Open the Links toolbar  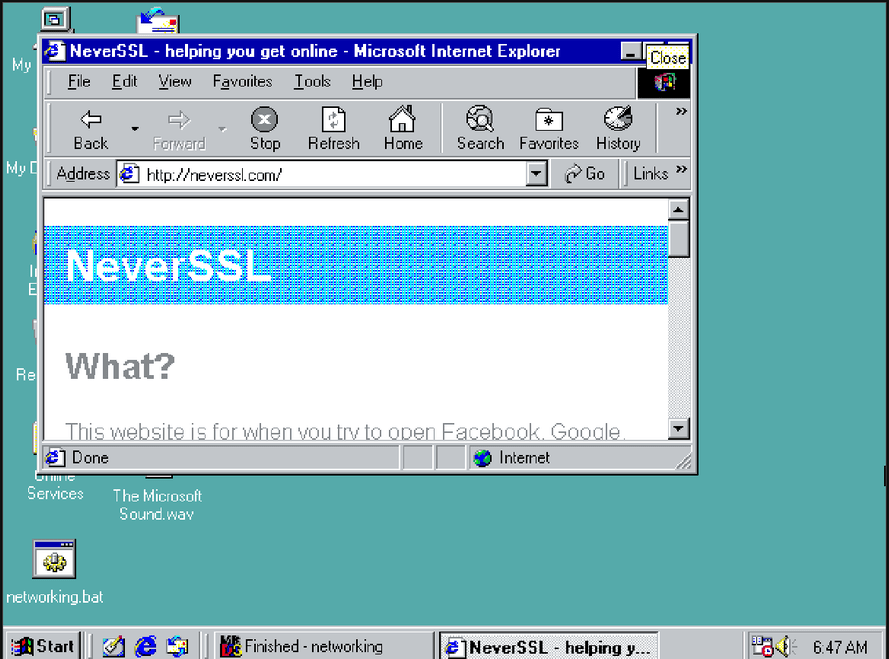click(650, 174)
